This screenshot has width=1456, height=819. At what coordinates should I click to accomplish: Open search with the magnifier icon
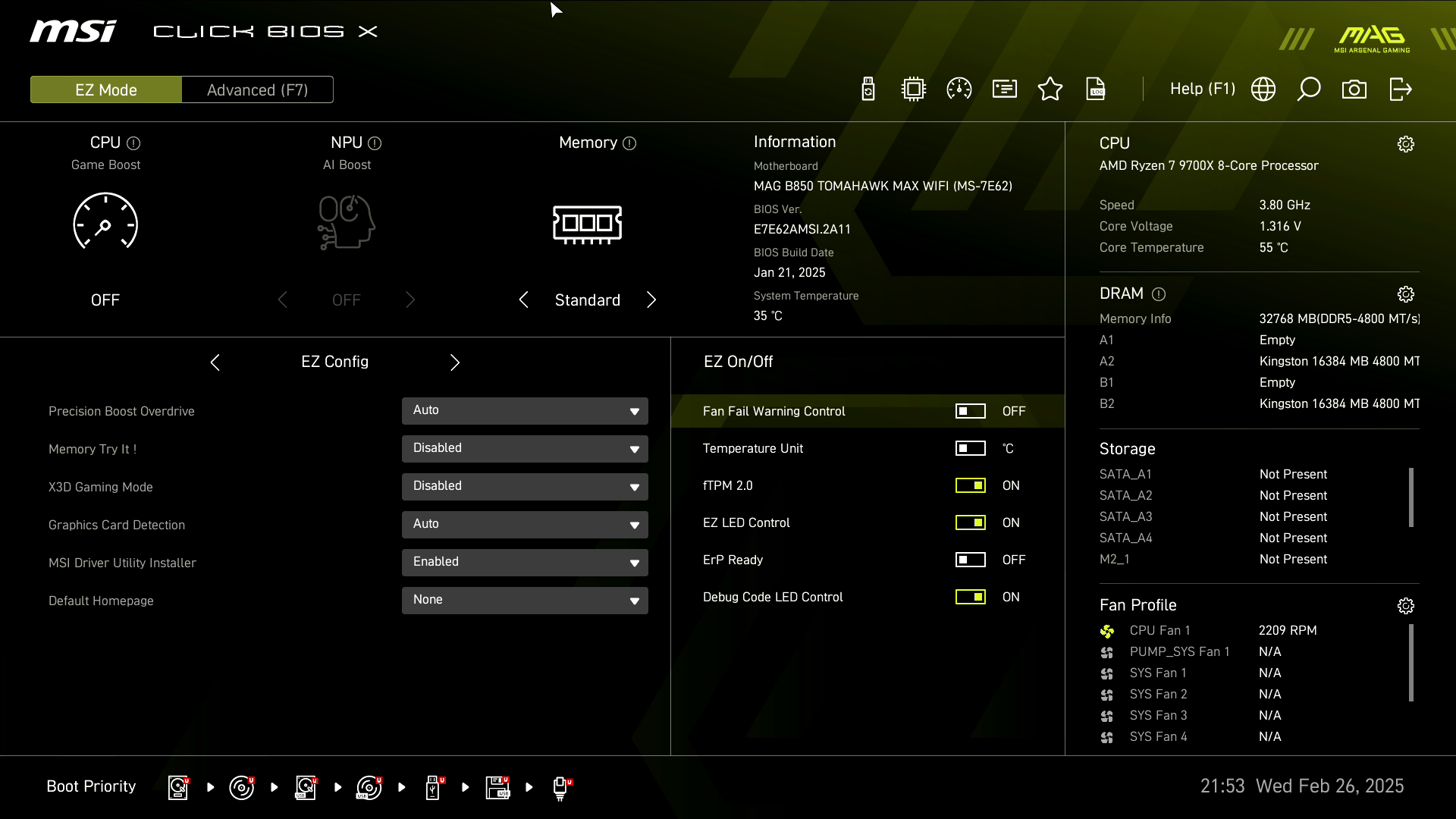click(1309, 89)
